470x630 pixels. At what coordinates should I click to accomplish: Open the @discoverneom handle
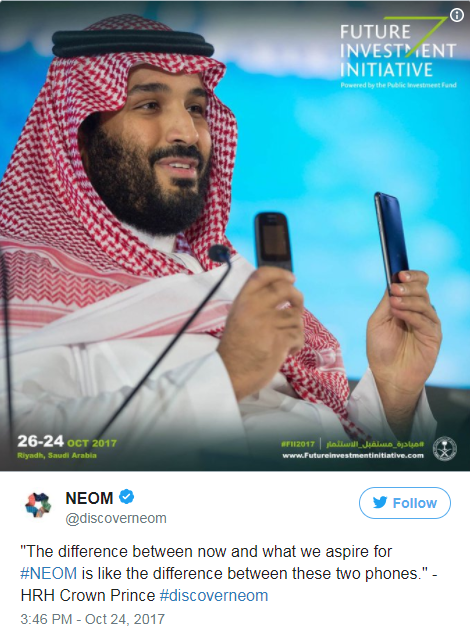coord(116,518)
